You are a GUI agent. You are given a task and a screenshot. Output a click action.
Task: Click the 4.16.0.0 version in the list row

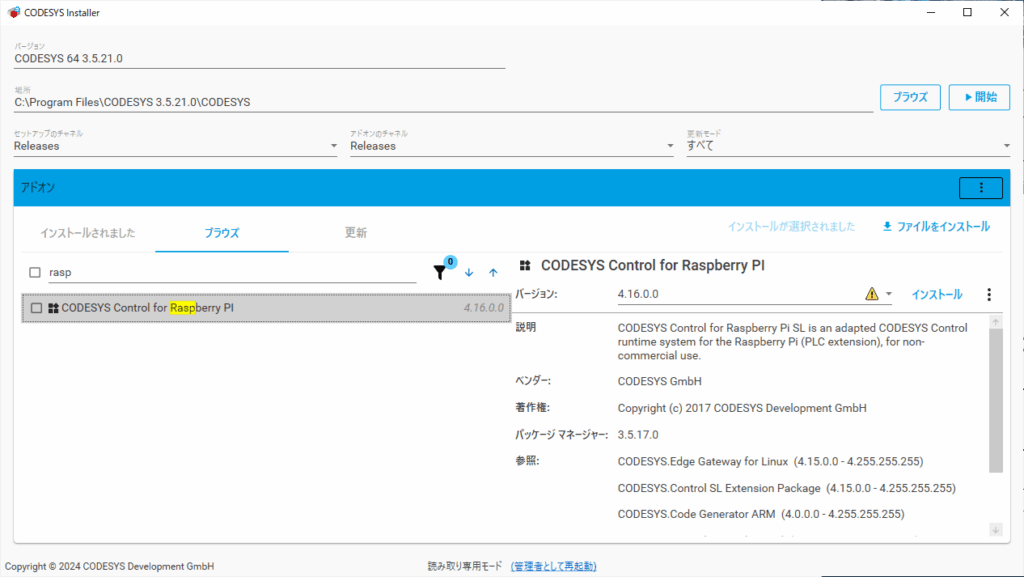coord(484,308)
